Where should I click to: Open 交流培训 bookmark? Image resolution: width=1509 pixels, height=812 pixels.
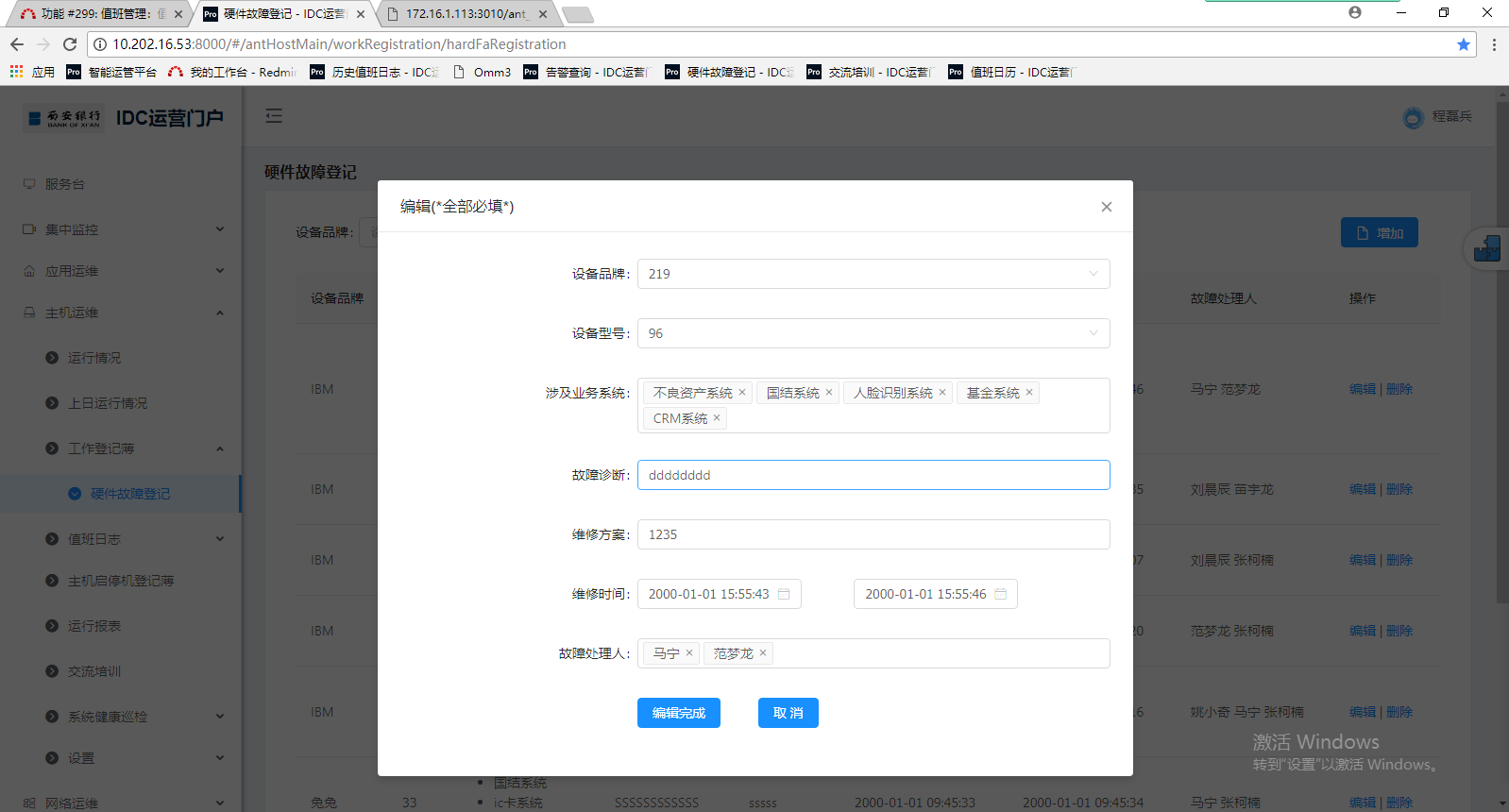click(x=870, y=72)
